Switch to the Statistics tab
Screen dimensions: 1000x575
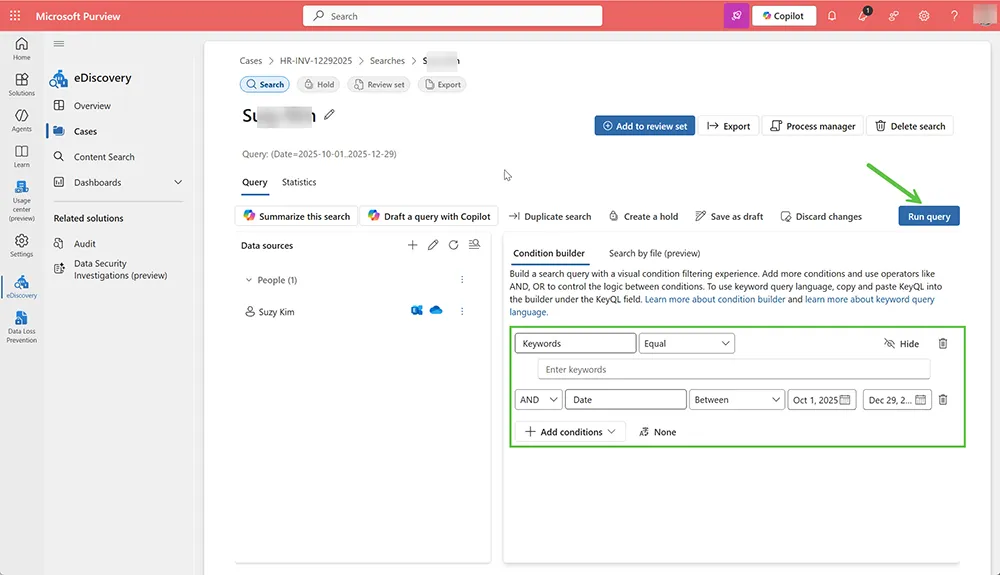[299, 182]
